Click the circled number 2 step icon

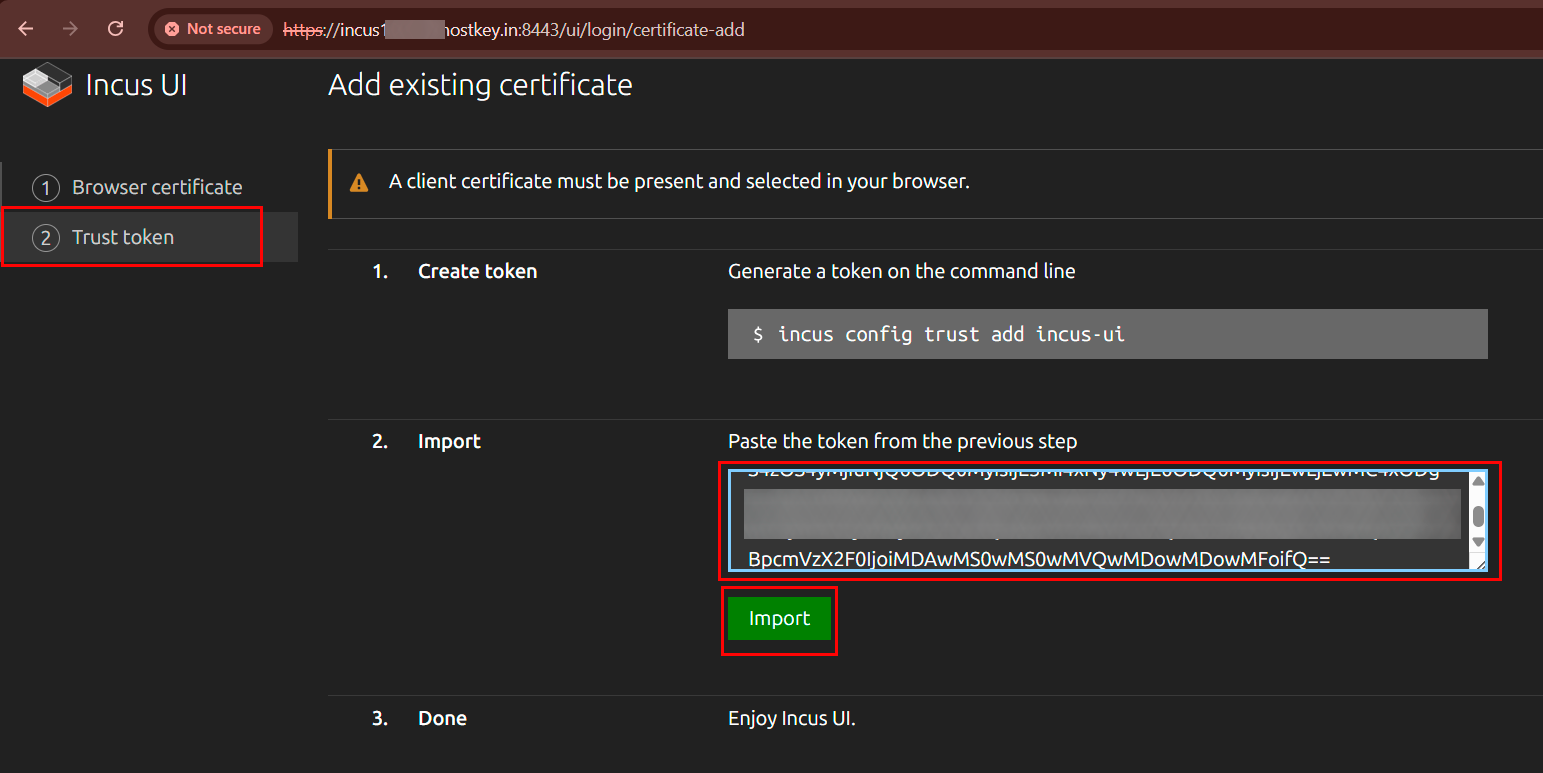pos(46,238)
